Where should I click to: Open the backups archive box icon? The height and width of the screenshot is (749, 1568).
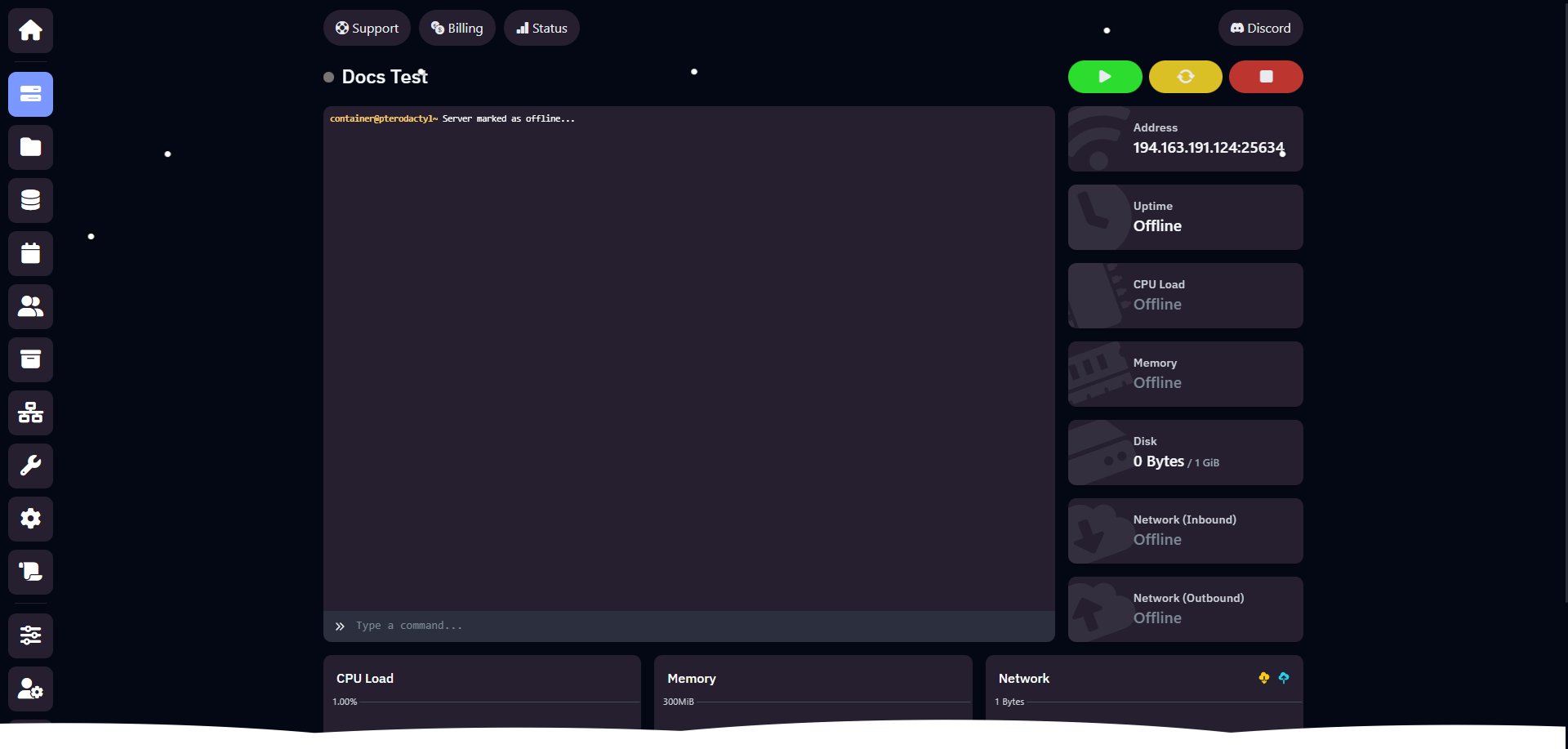coord(30,359)
